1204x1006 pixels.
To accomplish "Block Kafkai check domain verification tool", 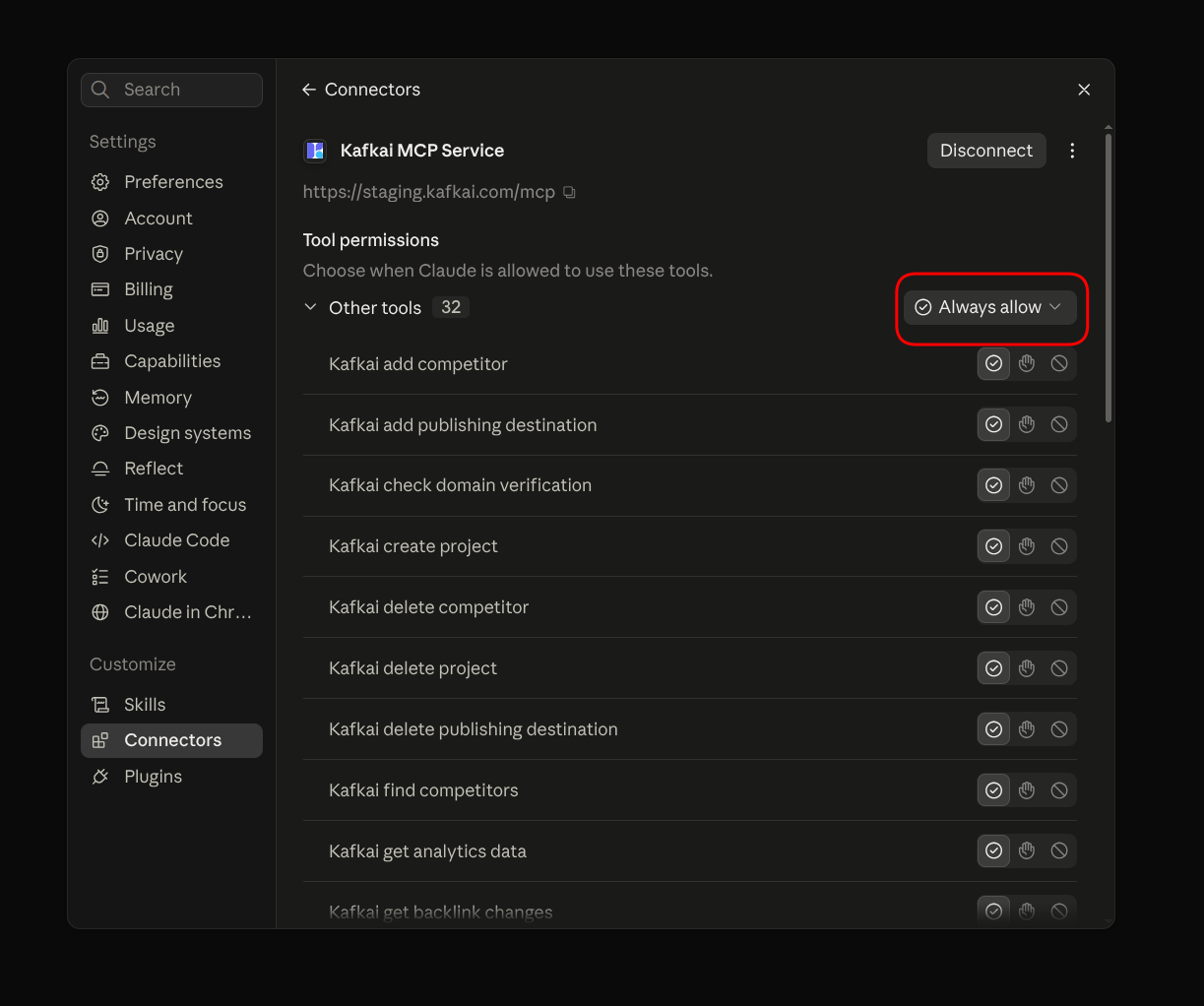I will [x=1059, y=485].
